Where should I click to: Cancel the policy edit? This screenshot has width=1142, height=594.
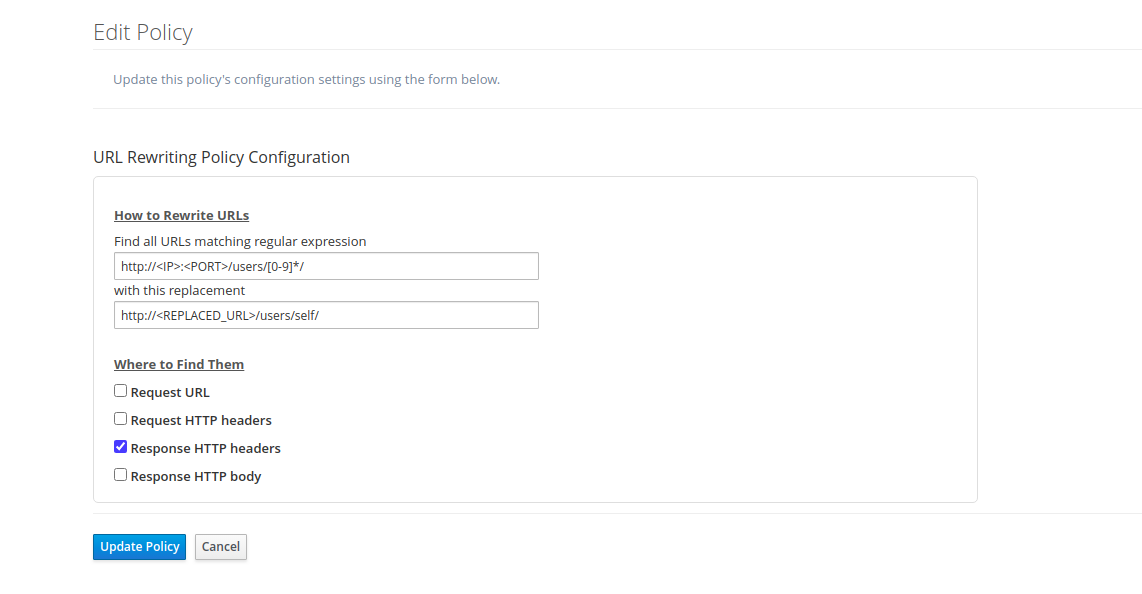[x=221, y=547]
